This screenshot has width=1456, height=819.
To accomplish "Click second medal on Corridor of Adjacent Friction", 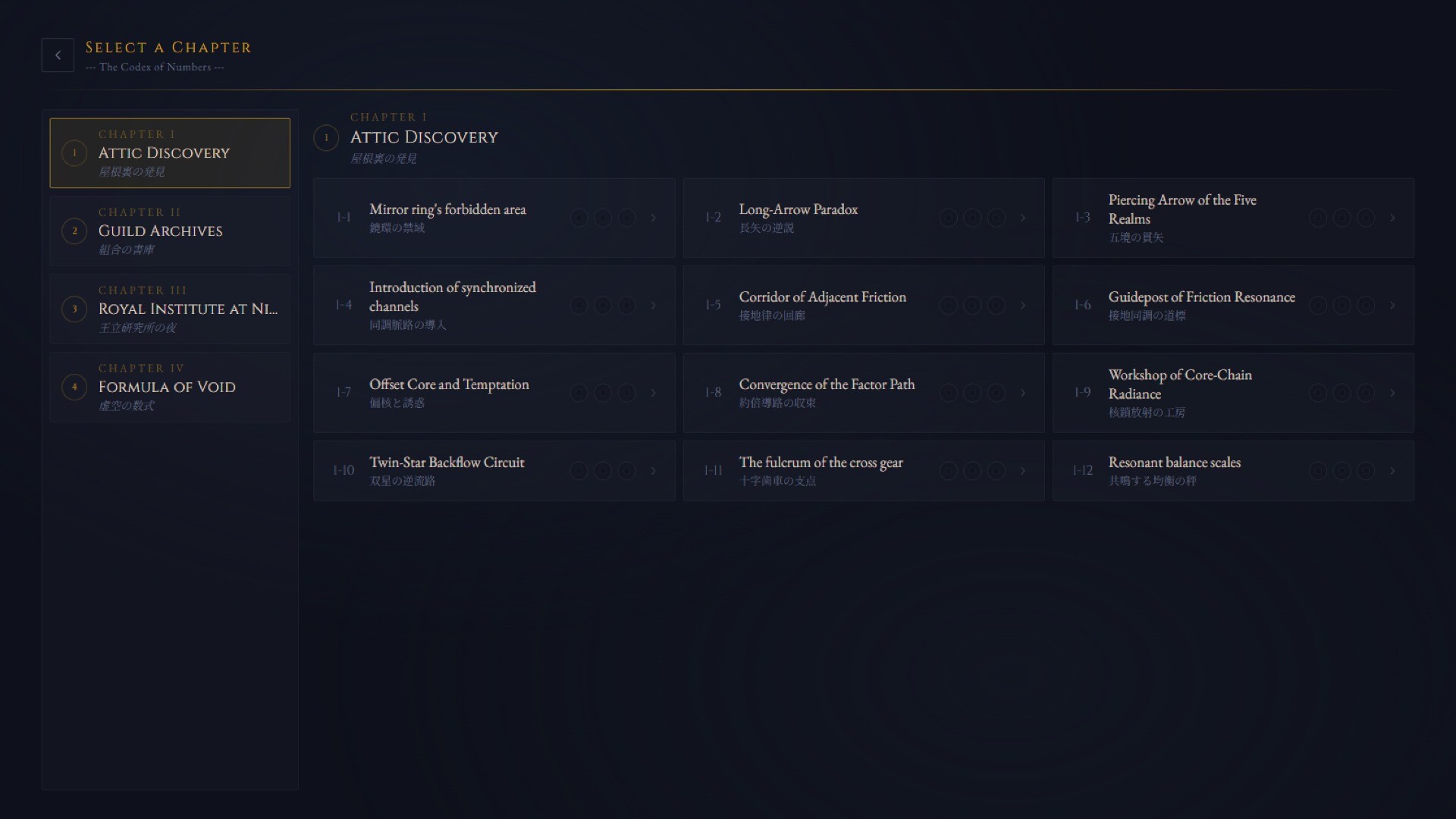I will [972, 306].
